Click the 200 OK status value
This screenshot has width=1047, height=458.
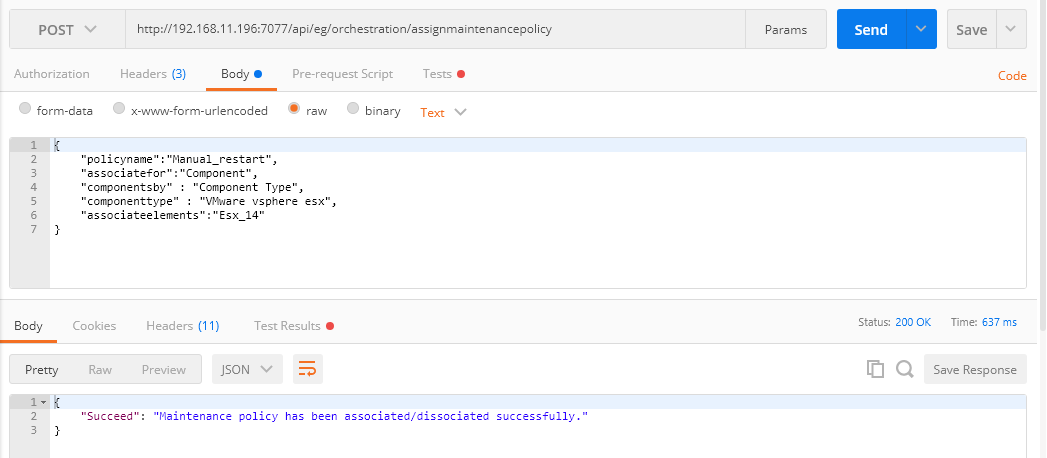tap(913, 322)
